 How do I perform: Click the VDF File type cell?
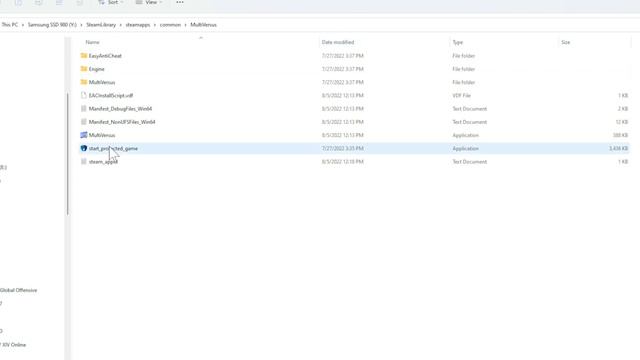click(462, 96)
